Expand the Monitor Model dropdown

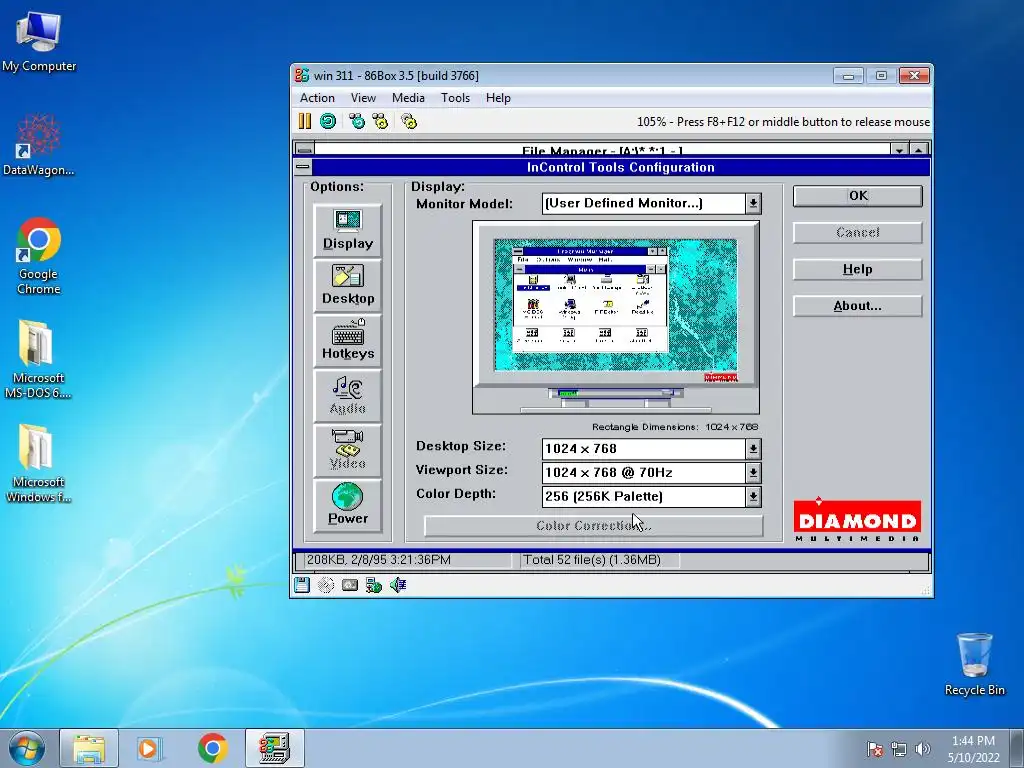point(753,203)
